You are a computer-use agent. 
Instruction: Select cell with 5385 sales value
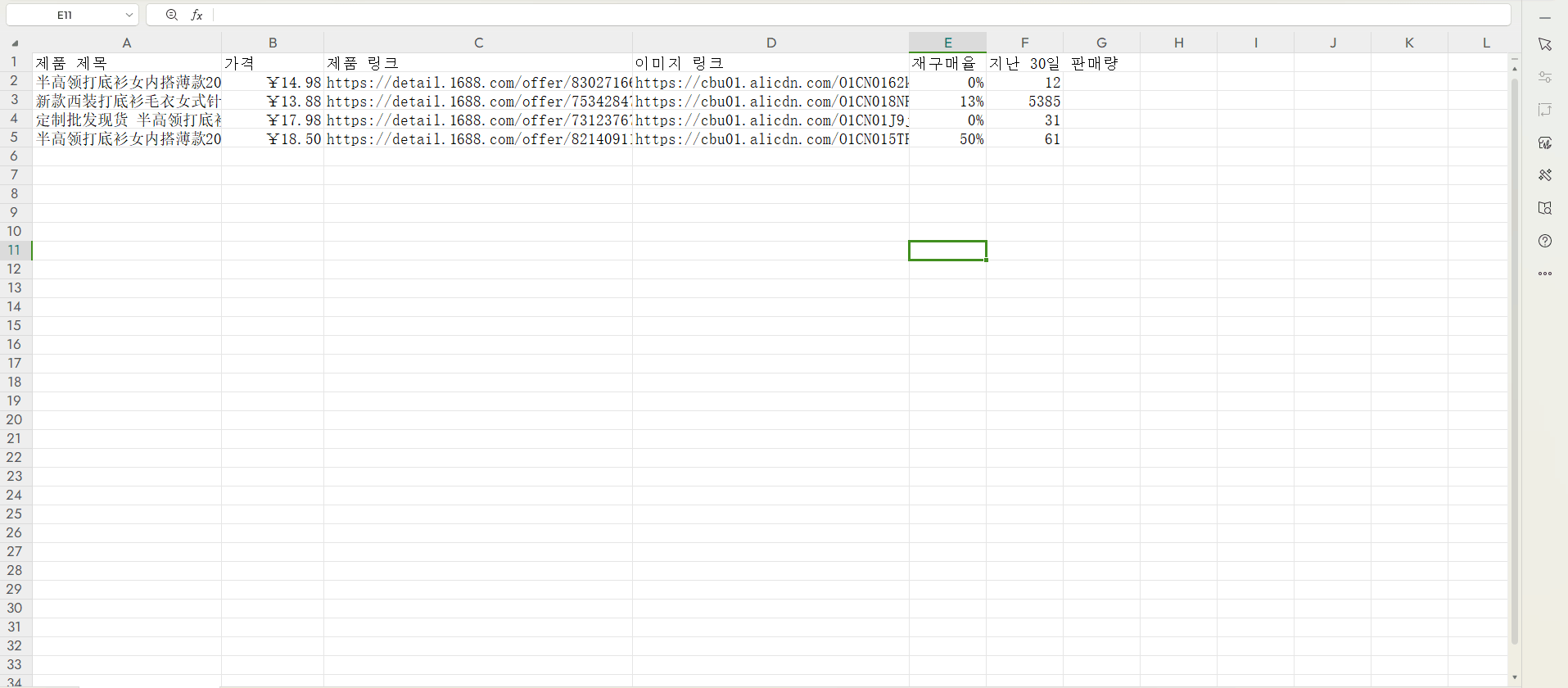coord(1025,102)
